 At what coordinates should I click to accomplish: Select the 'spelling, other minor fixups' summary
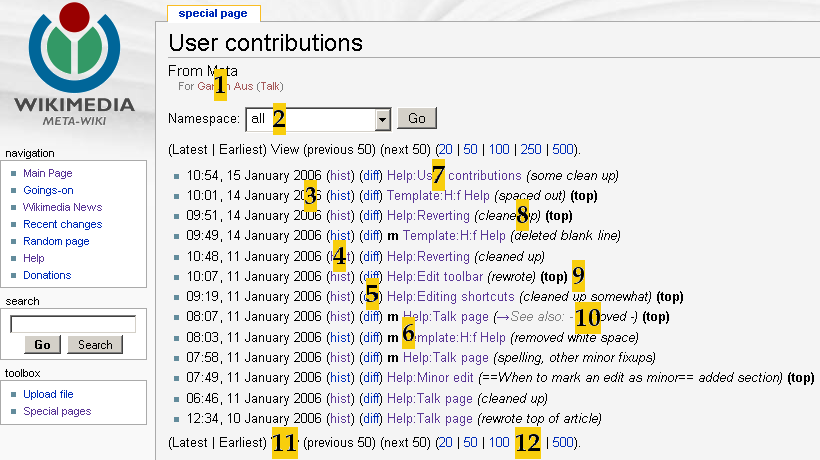click(575, 358)
